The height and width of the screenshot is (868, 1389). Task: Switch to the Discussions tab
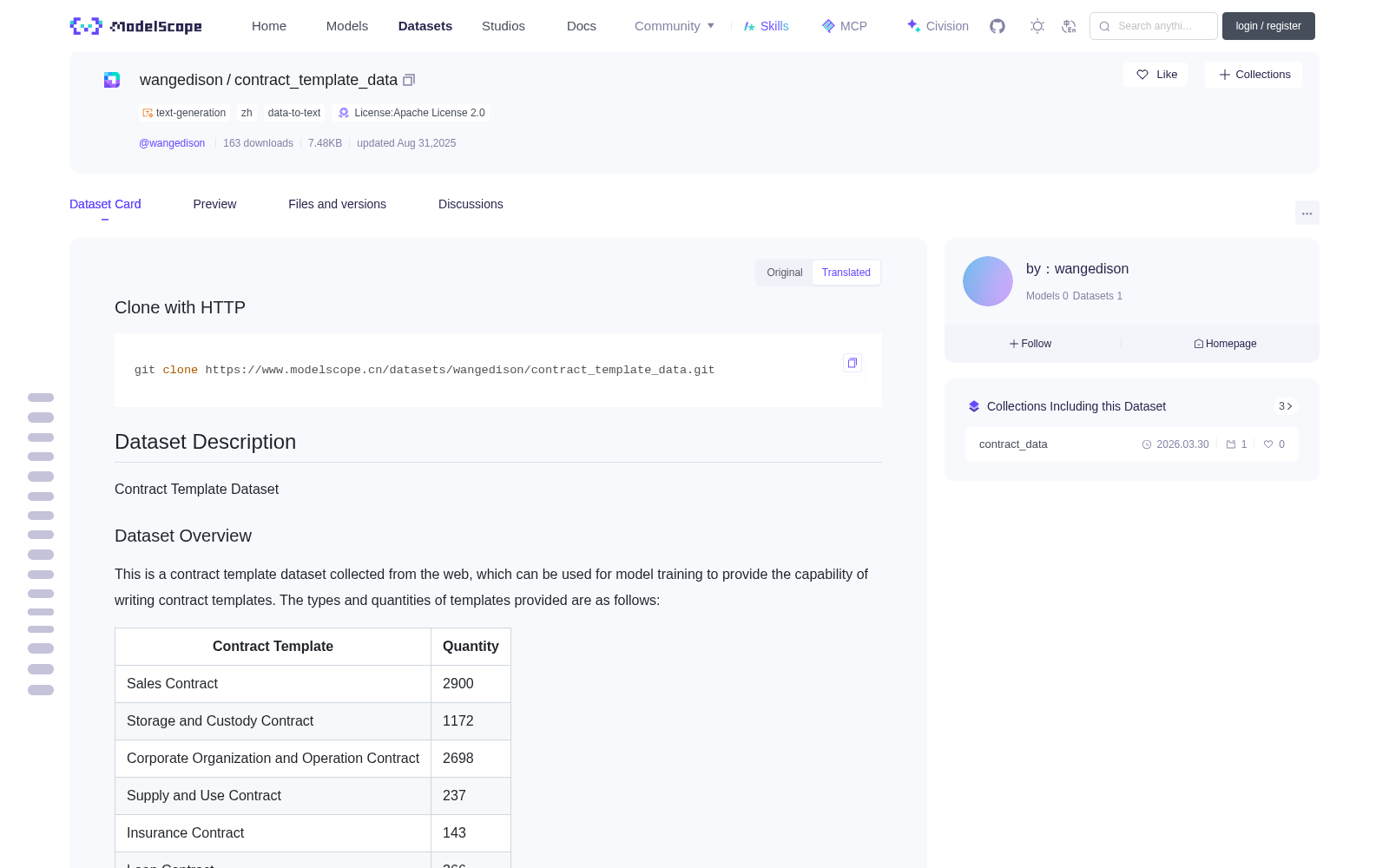coord(471,204)
